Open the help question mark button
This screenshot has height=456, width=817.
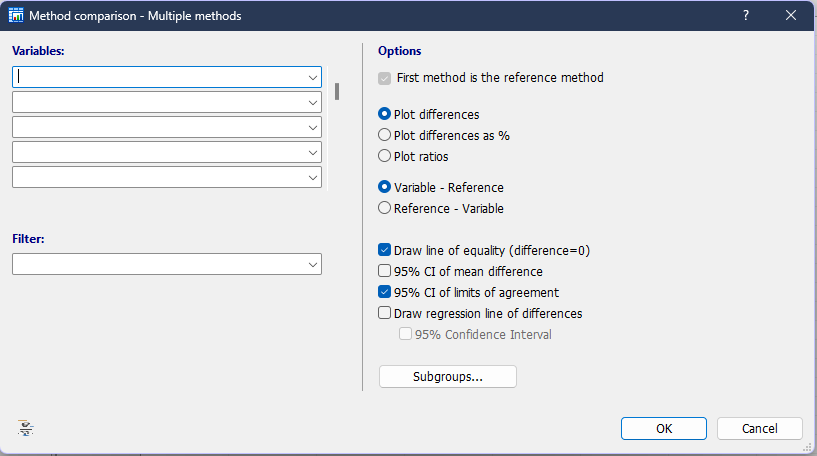tap(746, 15)
